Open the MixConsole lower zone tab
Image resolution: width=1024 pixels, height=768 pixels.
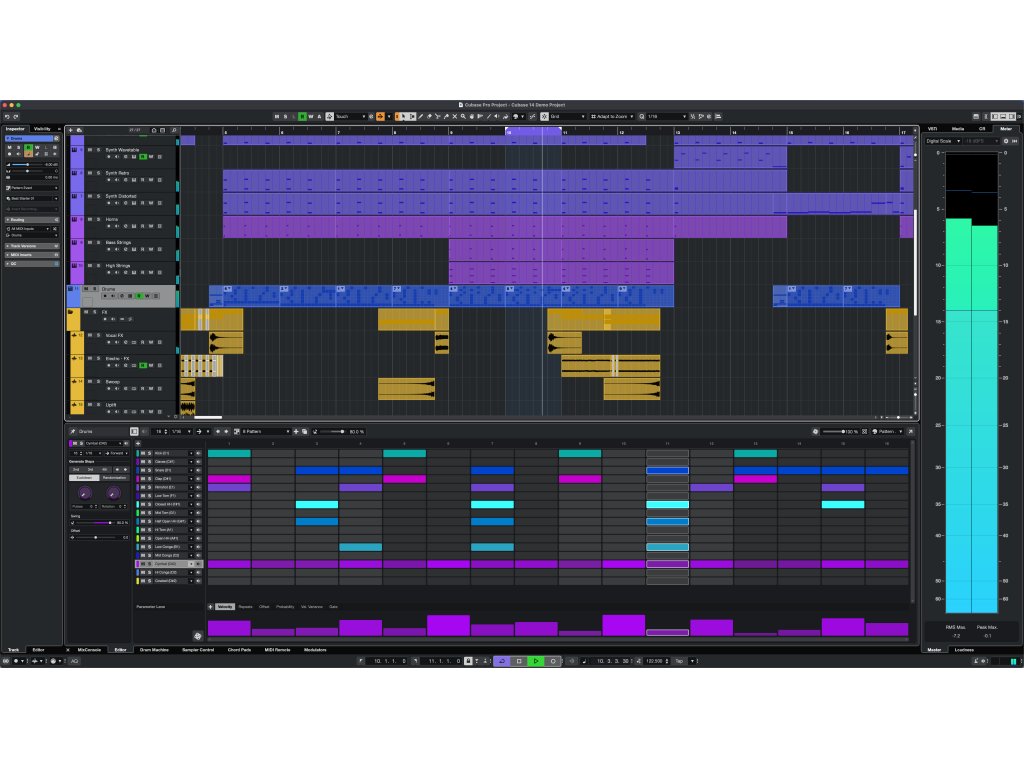pyautogui.click(x=89, y=650)
